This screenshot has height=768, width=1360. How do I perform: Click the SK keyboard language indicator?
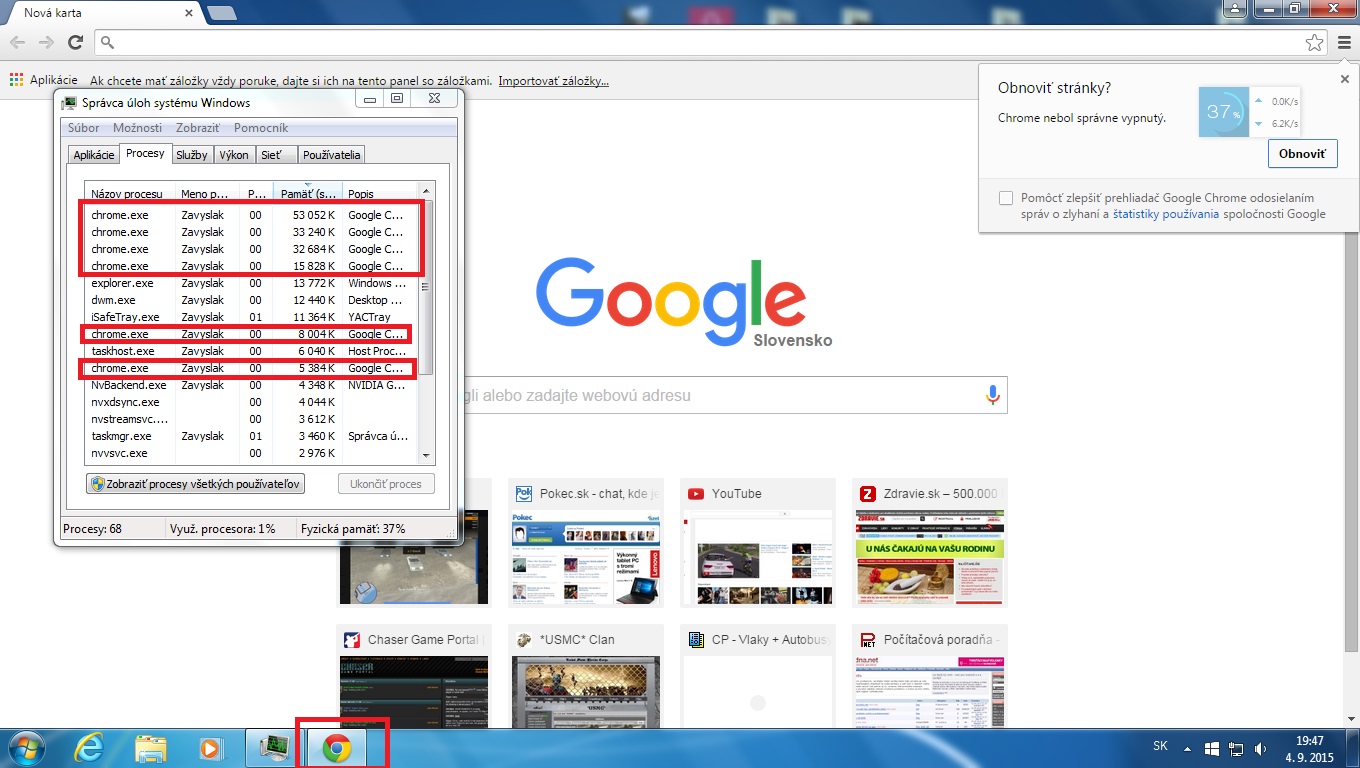[x=1160, y=746]
